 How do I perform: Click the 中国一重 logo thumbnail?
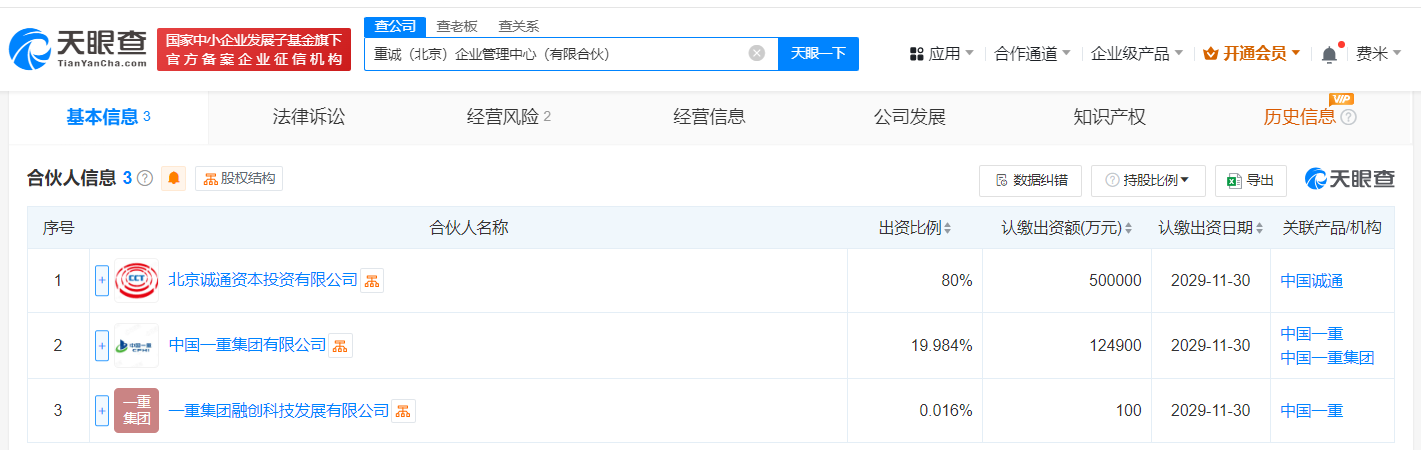point(136,345)
